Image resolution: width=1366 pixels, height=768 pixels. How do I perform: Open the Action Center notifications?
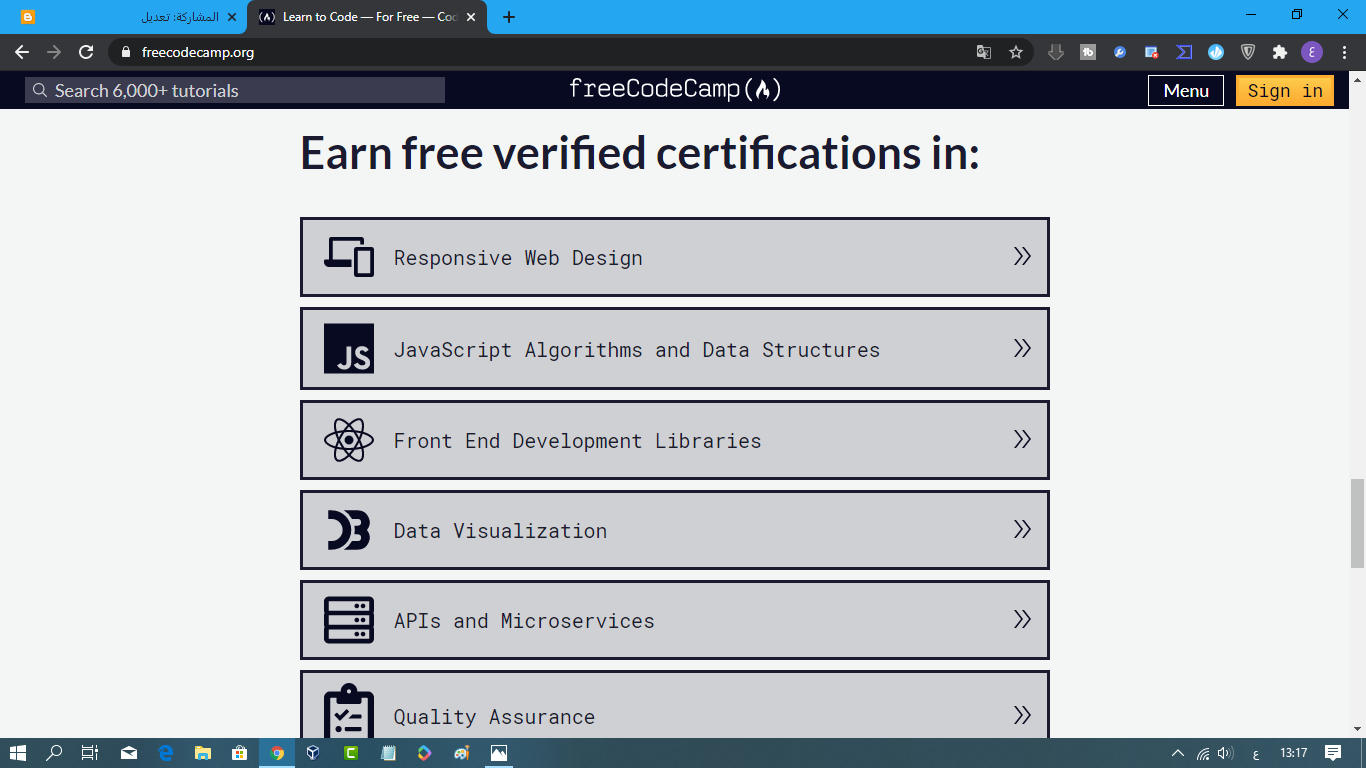1333,753
